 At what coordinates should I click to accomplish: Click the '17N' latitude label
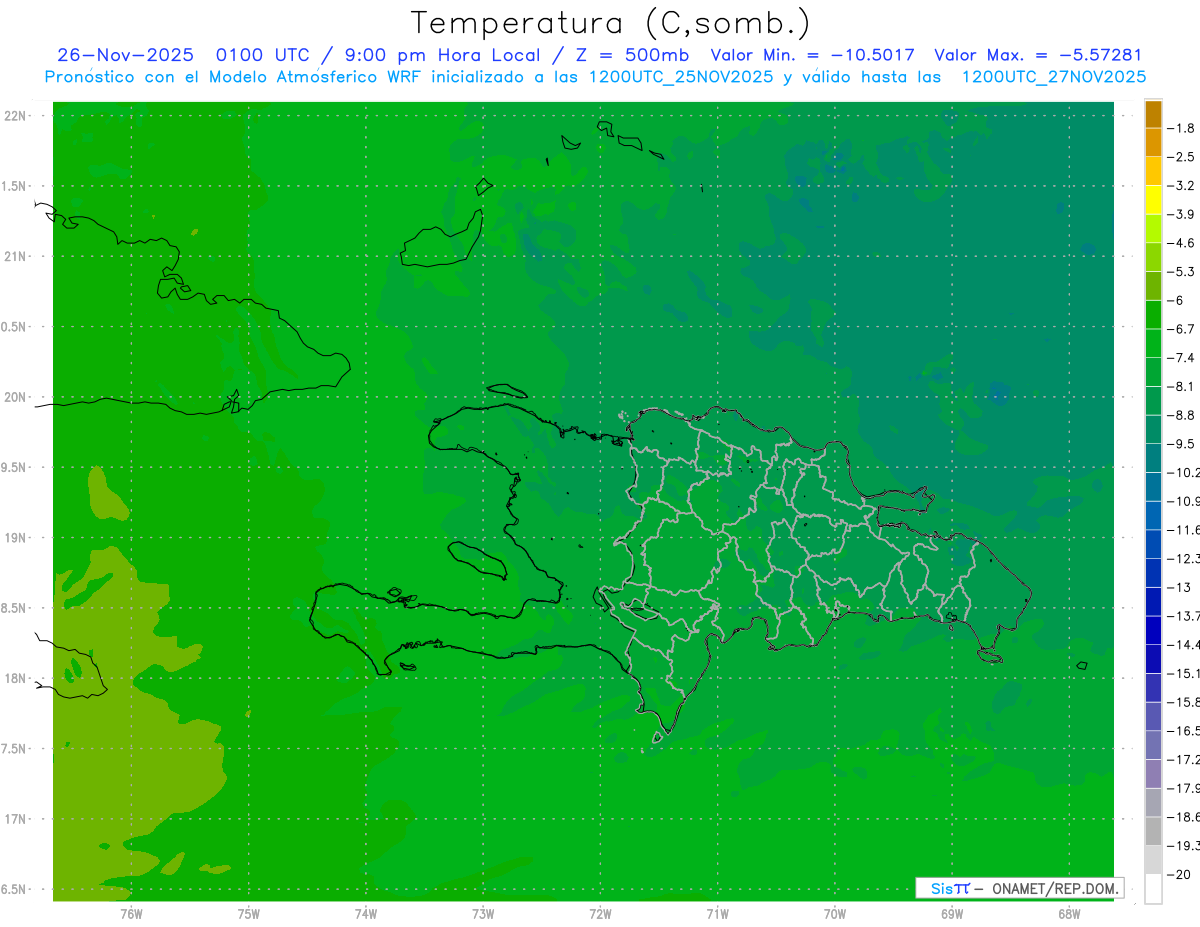pos(14,819)
